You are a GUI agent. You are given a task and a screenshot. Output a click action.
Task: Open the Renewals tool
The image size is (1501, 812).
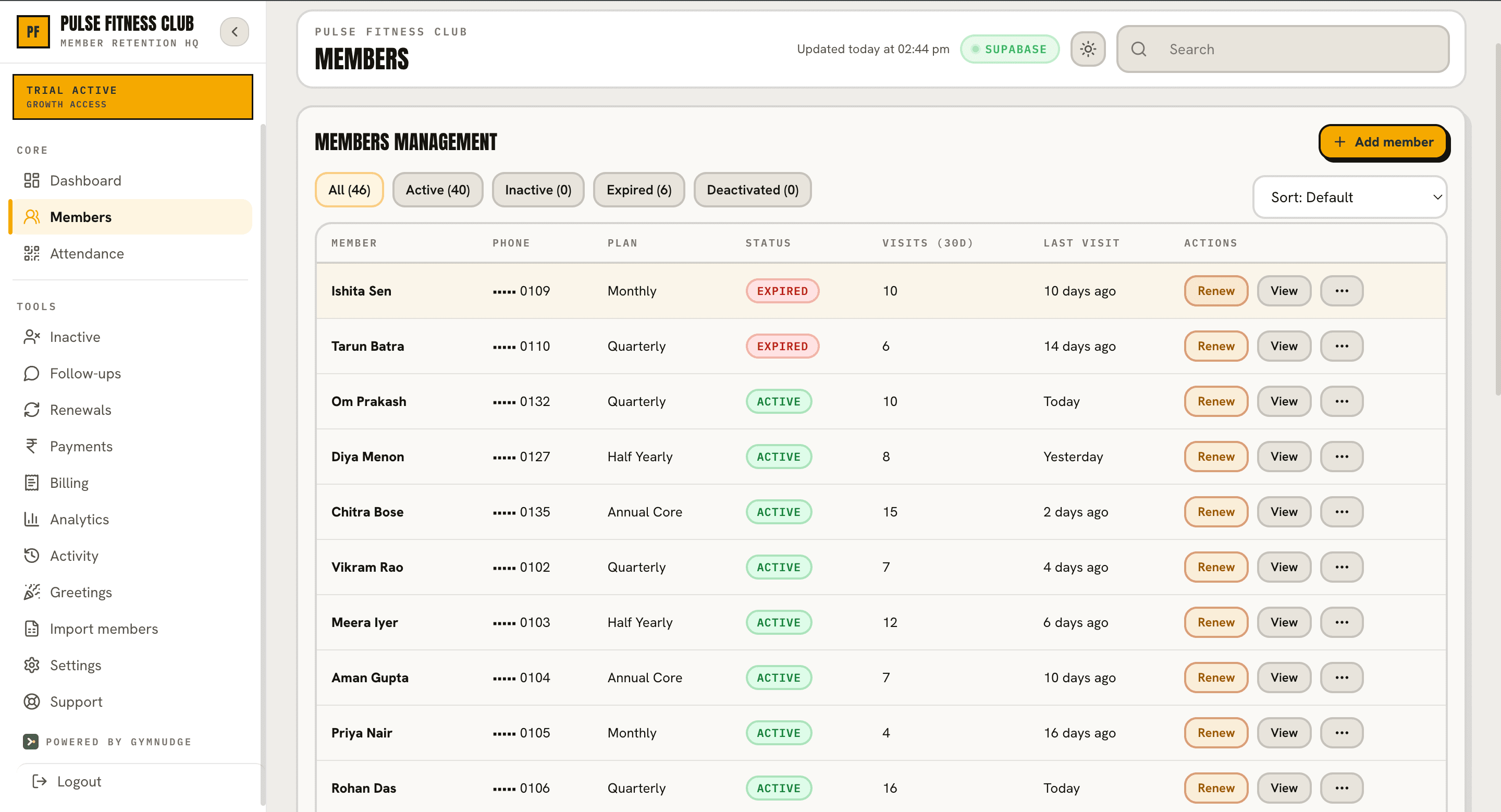pos(132,410)
